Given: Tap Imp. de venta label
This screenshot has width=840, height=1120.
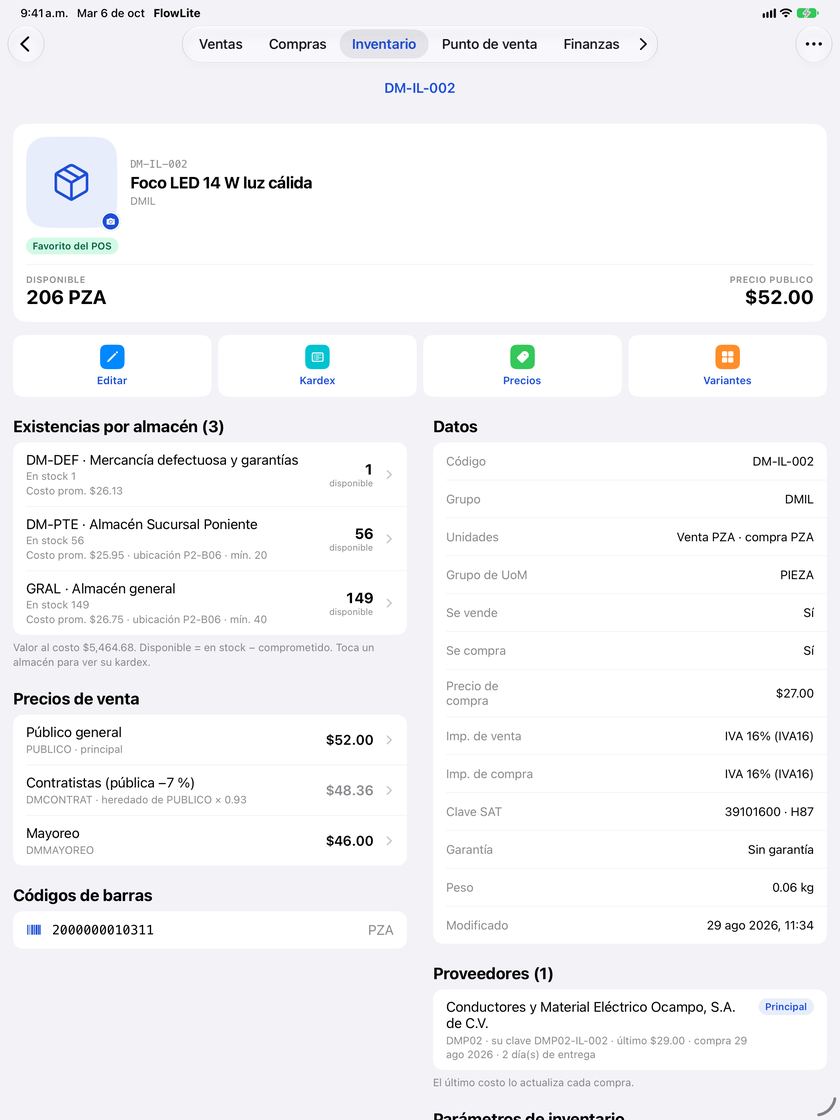Looking at the screenshot, I should point(484,736).
